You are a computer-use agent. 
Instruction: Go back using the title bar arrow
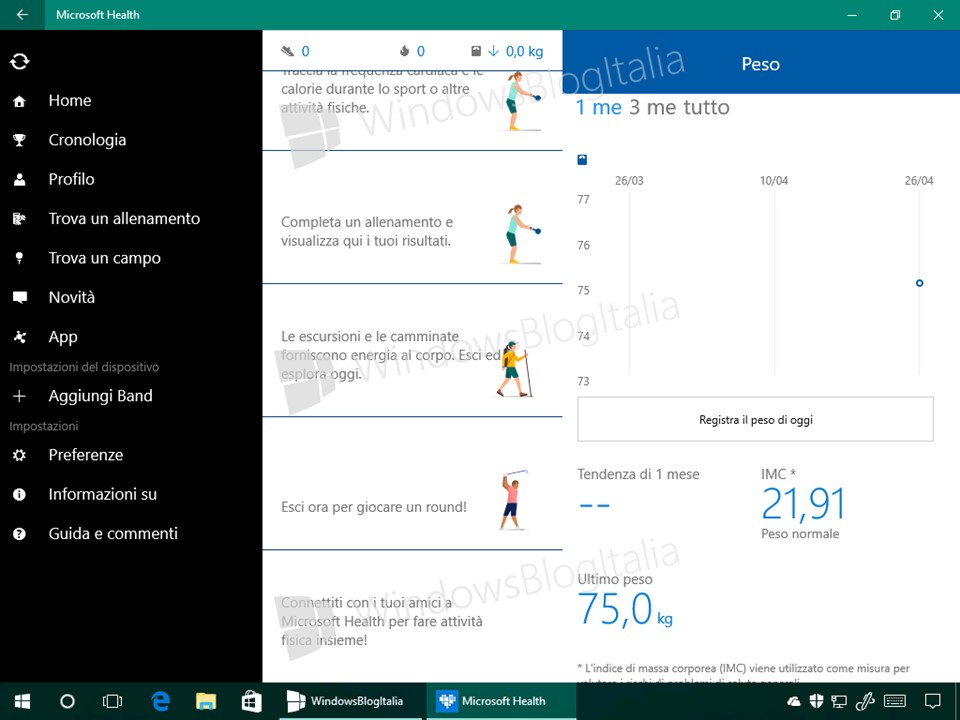click(22, 15)
